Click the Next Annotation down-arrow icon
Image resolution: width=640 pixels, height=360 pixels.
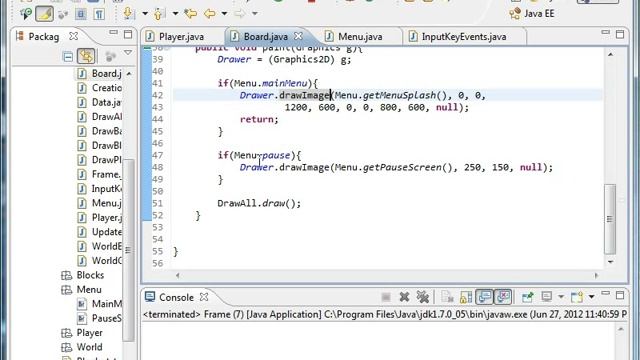tap(129, 14)
